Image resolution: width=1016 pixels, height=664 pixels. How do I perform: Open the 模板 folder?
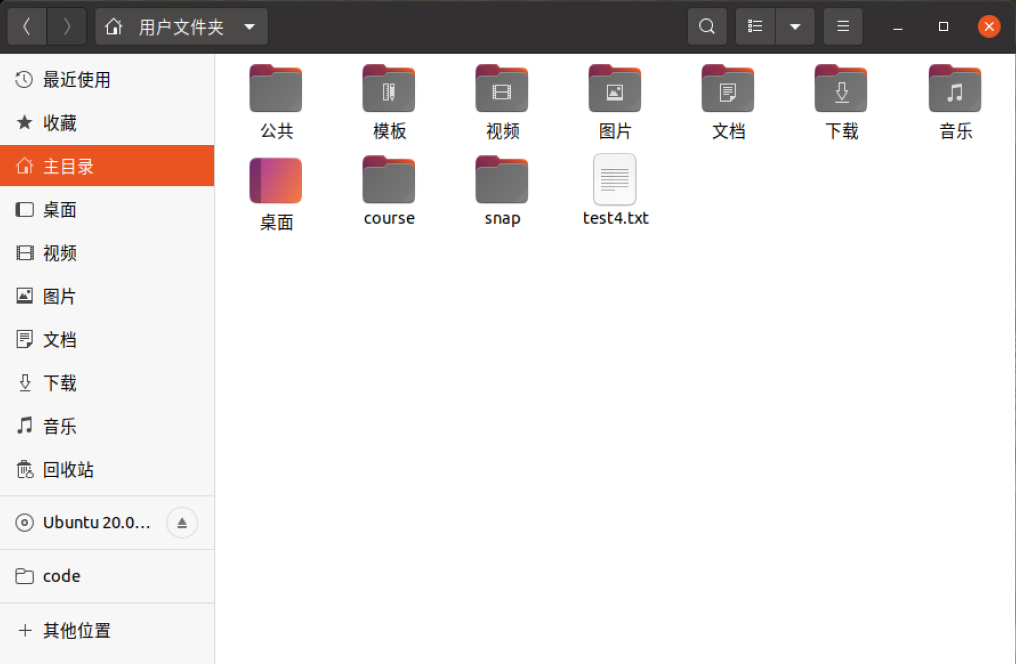(x=388, y=88)
